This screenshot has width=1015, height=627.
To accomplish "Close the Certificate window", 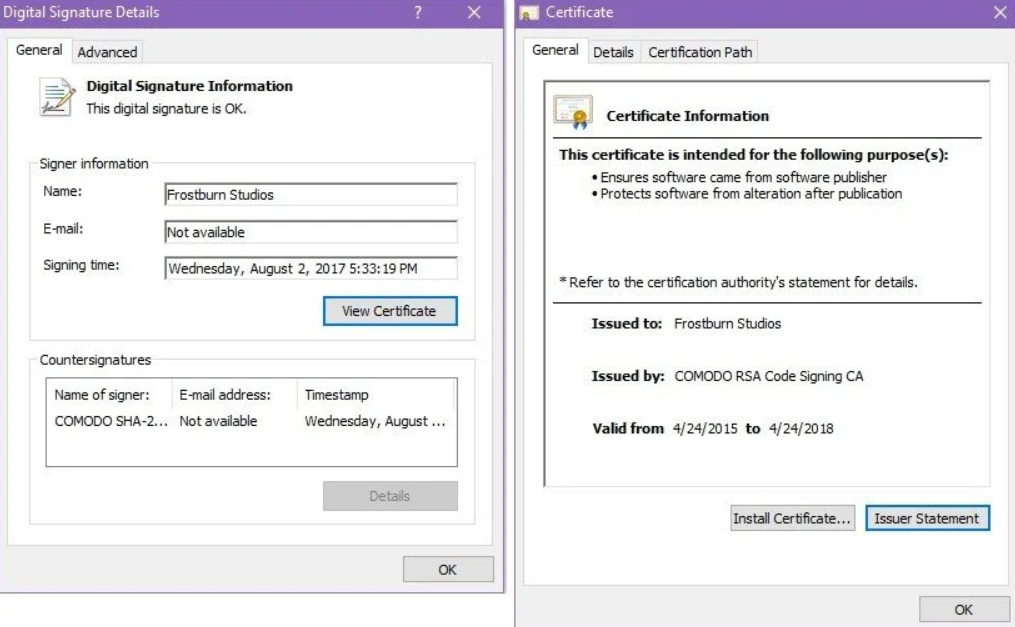I will pos(1000,12).
